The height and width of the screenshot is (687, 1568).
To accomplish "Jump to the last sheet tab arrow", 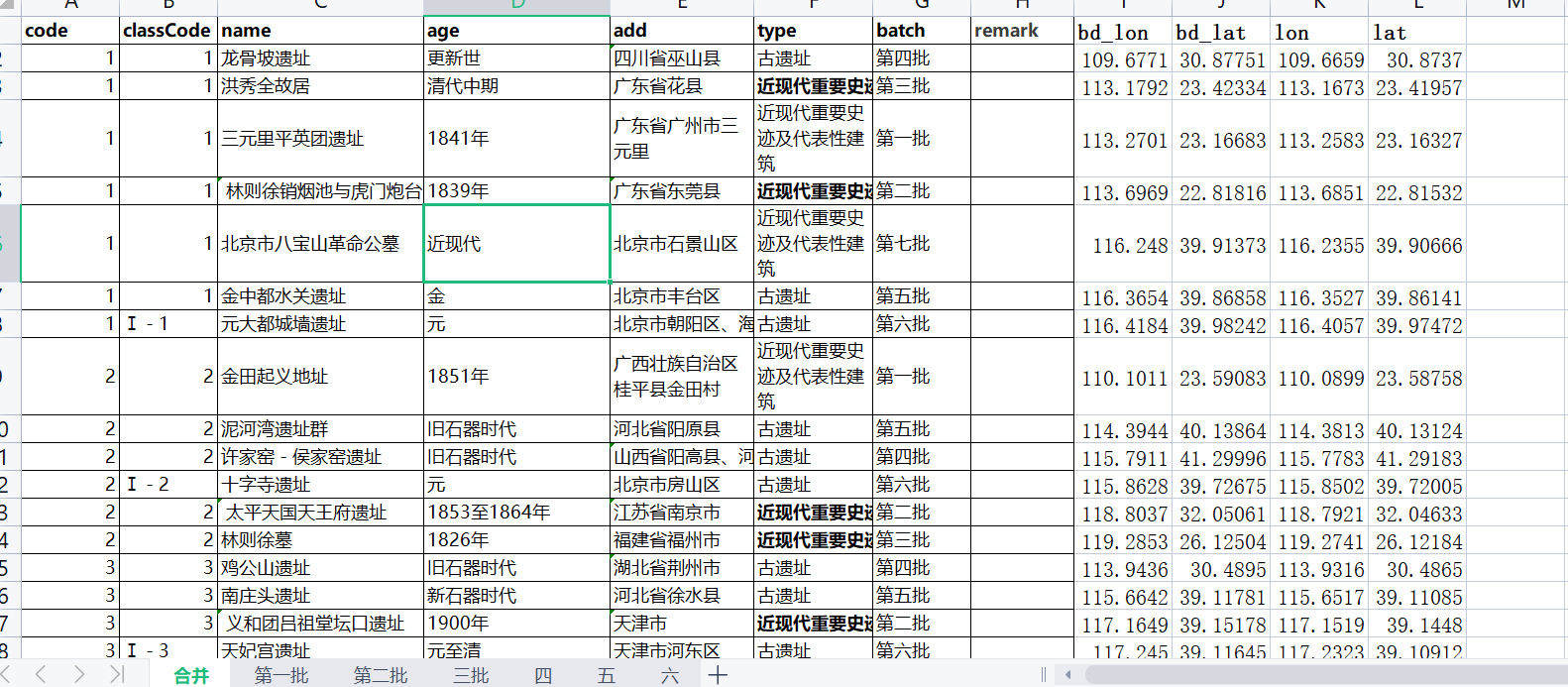I will click(x=116, y=675).
